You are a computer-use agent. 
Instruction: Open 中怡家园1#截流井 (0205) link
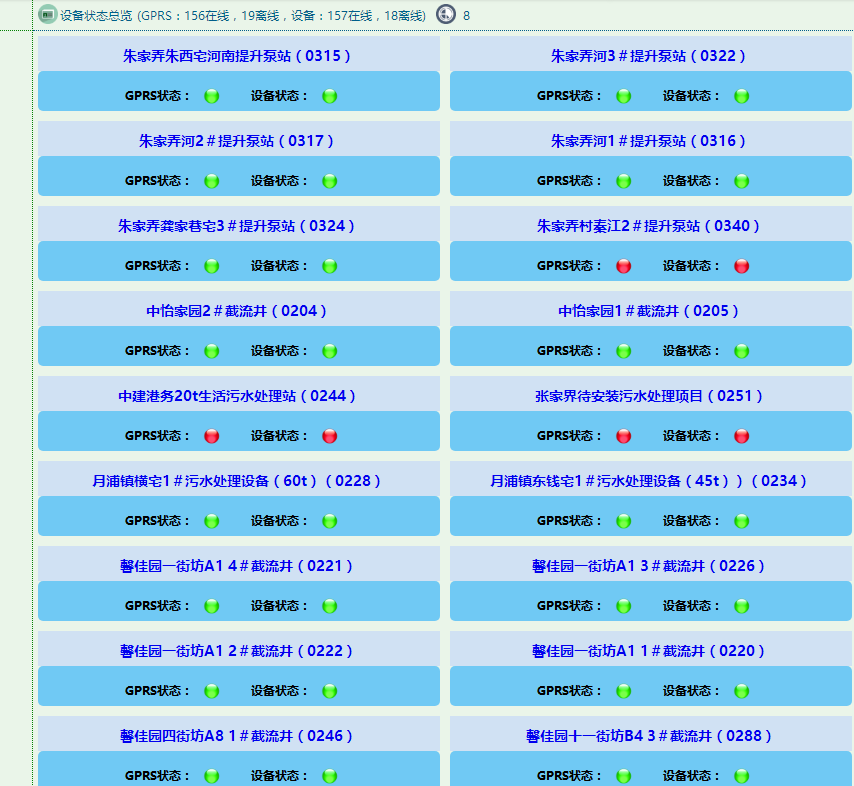[648, 310]
